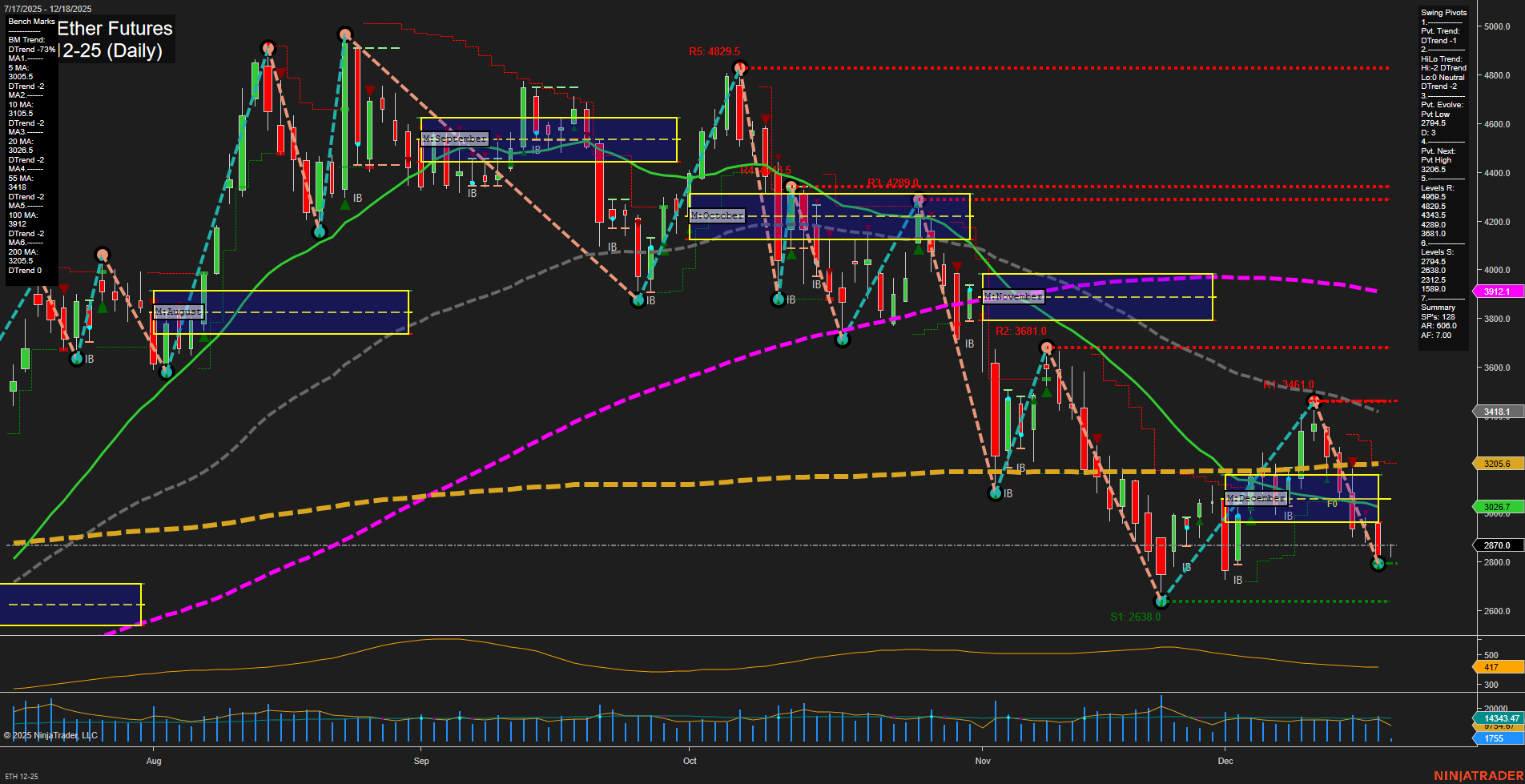Select the swing pivot circle at R5: 4829.5 high
The width and height of the screenshot is (1525, 784).
[738, 67]
